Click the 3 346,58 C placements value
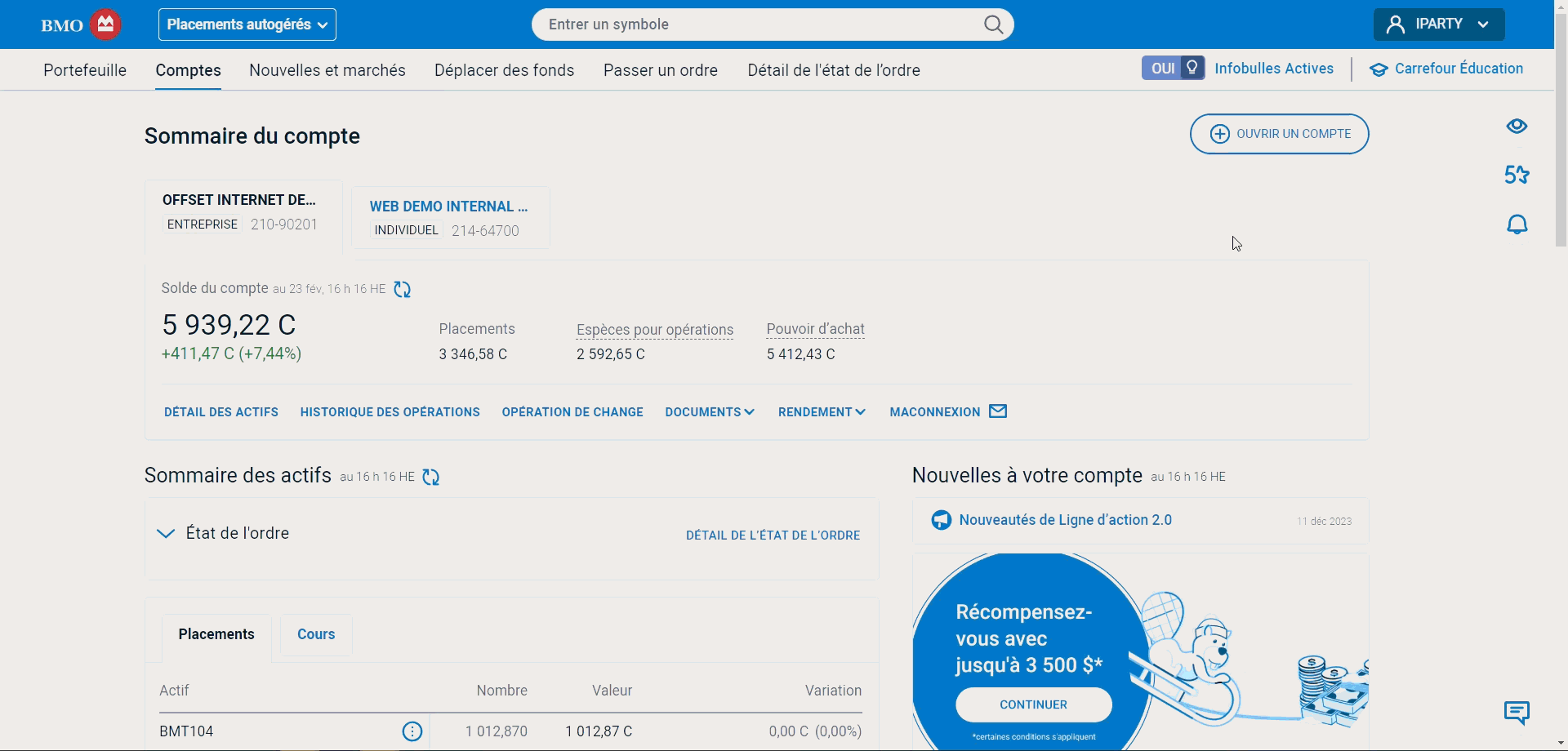Screen dimensions: 1568x751 [x=473, y=354]
